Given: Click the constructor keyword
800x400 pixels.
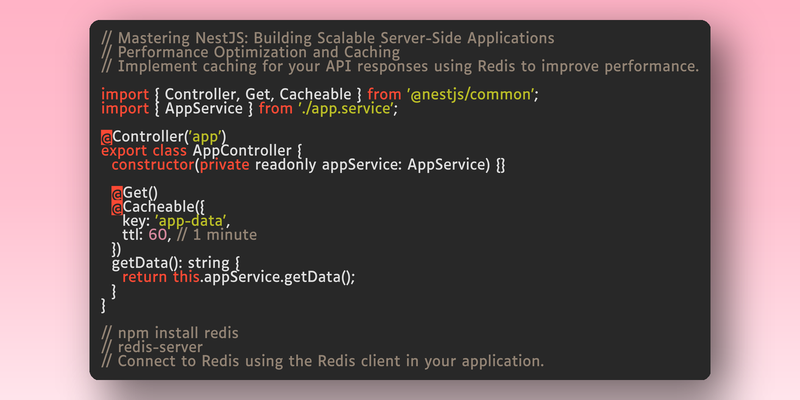Looking at the screenshot, I should [x=153, y=165].
